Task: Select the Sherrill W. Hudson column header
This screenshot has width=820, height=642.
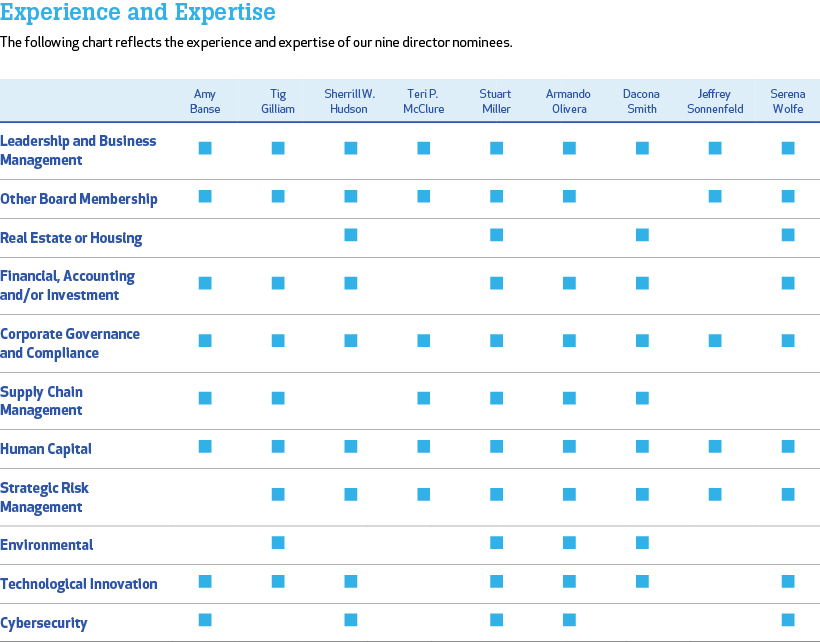Action: [350, 101]
